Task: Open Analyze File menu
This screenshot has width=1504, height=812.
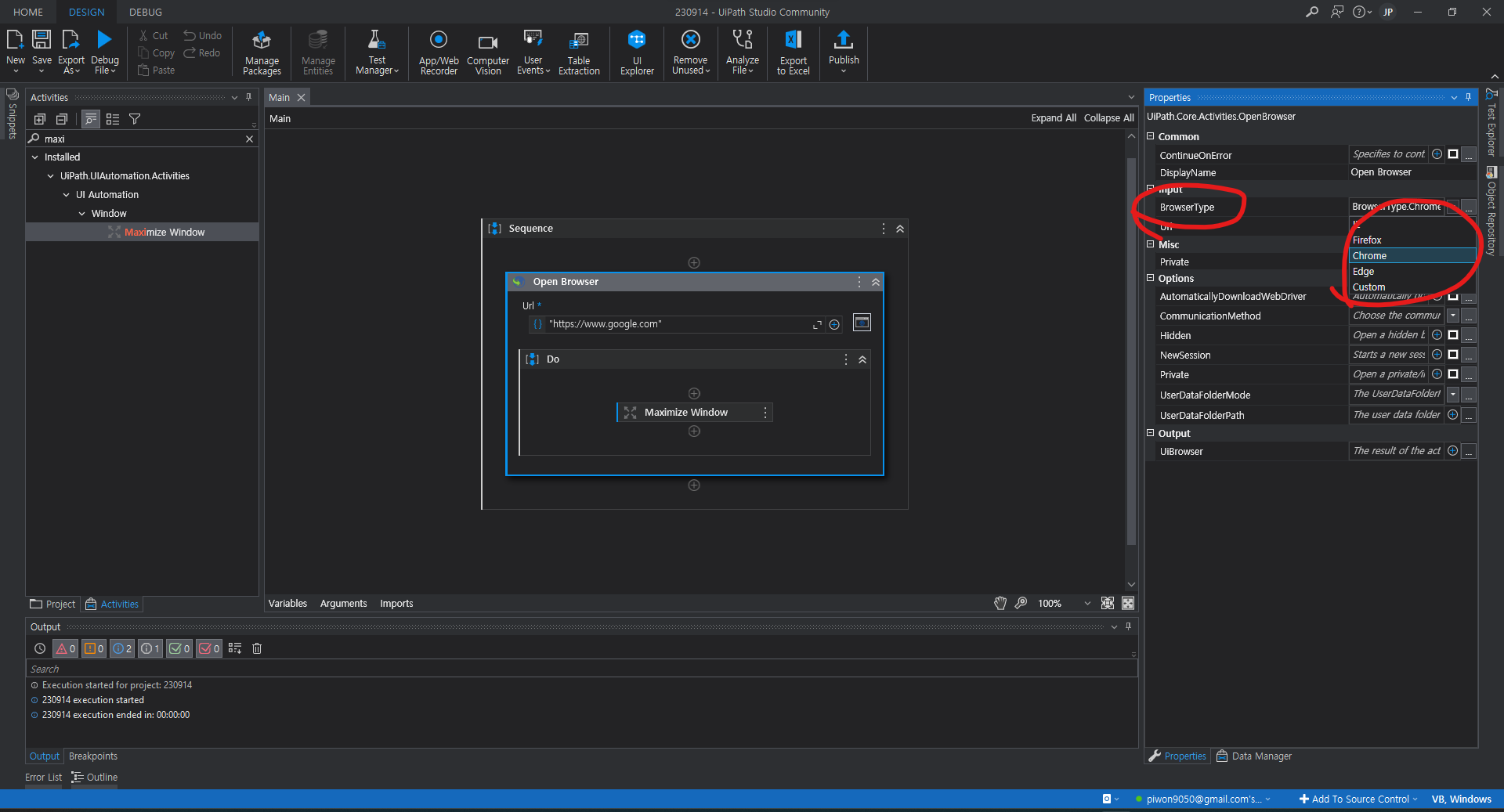Action: (x=742, y=52)
